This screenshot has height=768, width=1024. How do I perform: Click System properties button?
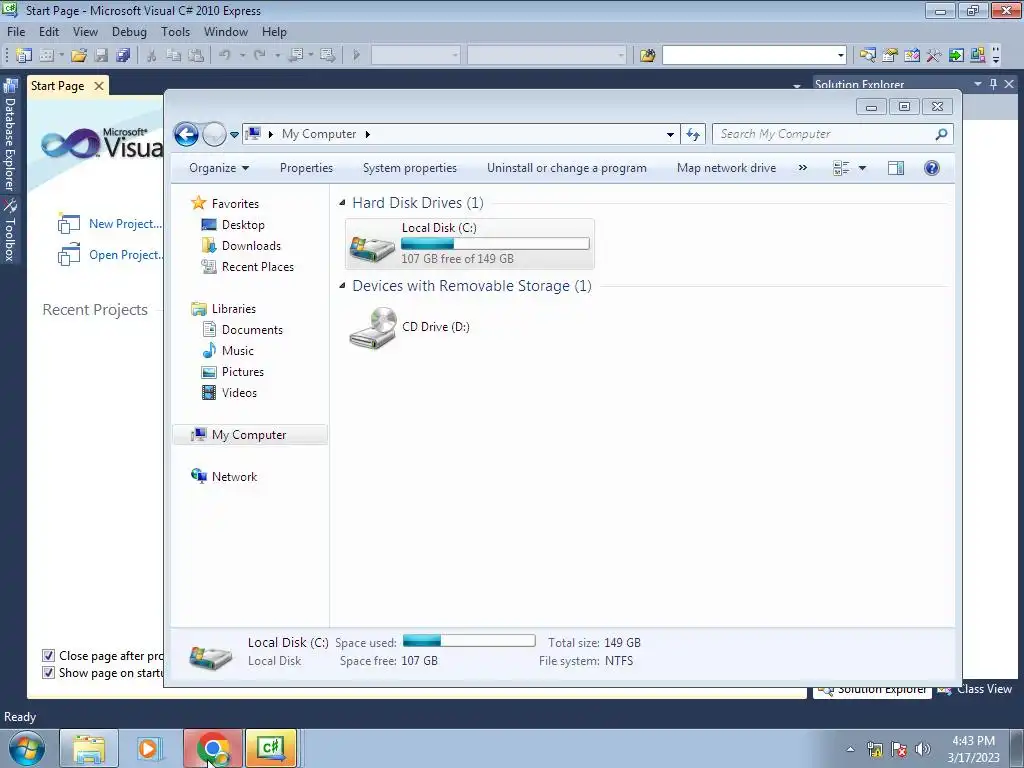click(410, 168)
